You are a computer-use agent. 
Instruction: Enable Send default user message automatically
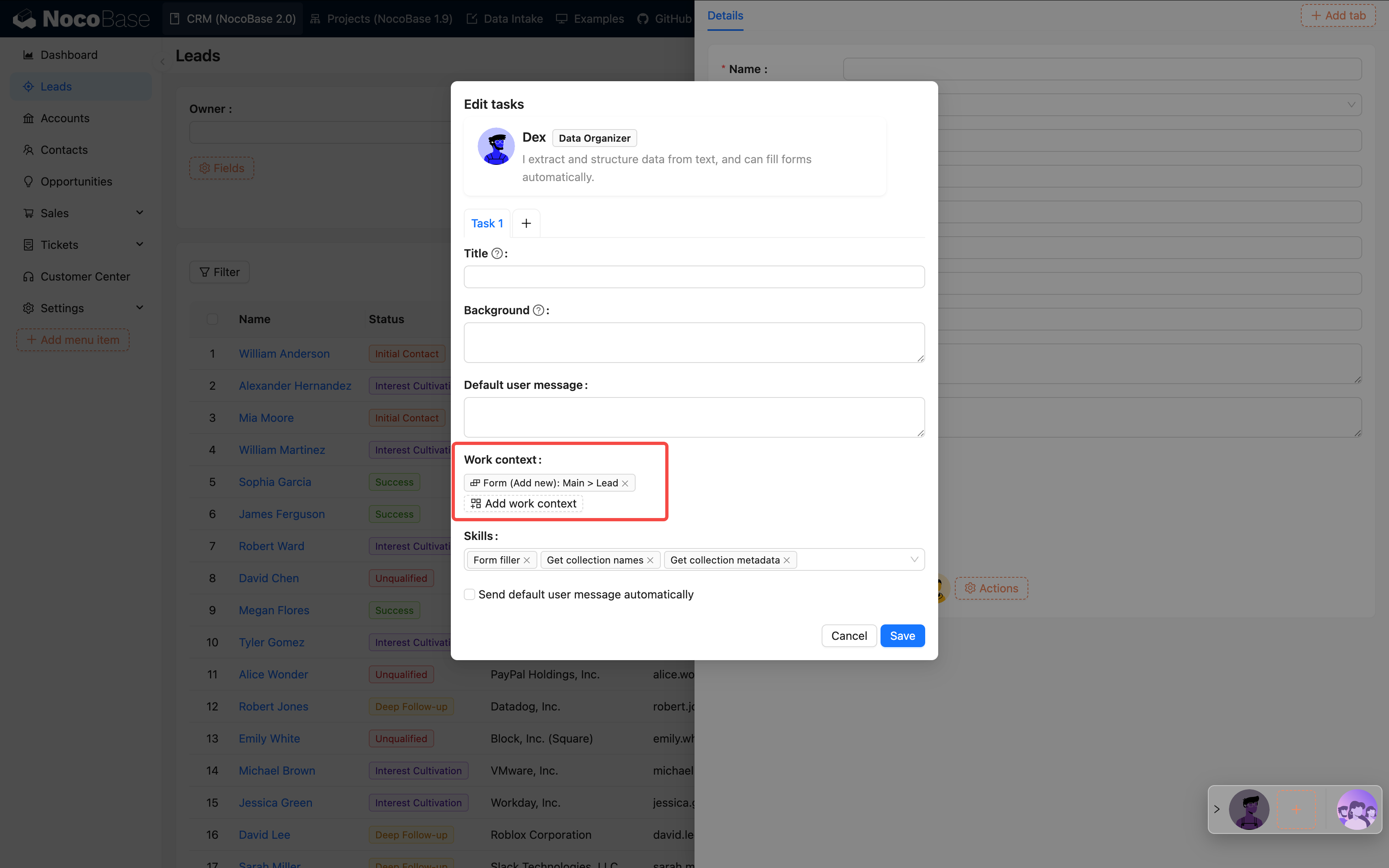pos(469,594)
